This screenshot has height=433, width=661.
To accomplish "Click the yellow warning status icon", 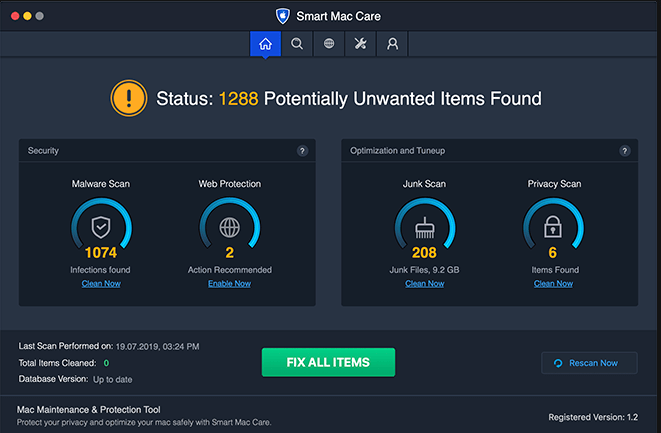I will [129, 98].
